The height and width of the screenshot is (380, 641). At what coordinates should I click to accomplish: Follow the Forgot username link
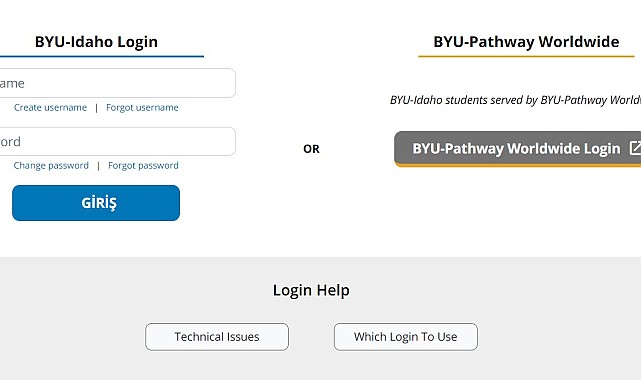[x=142, y=107]
